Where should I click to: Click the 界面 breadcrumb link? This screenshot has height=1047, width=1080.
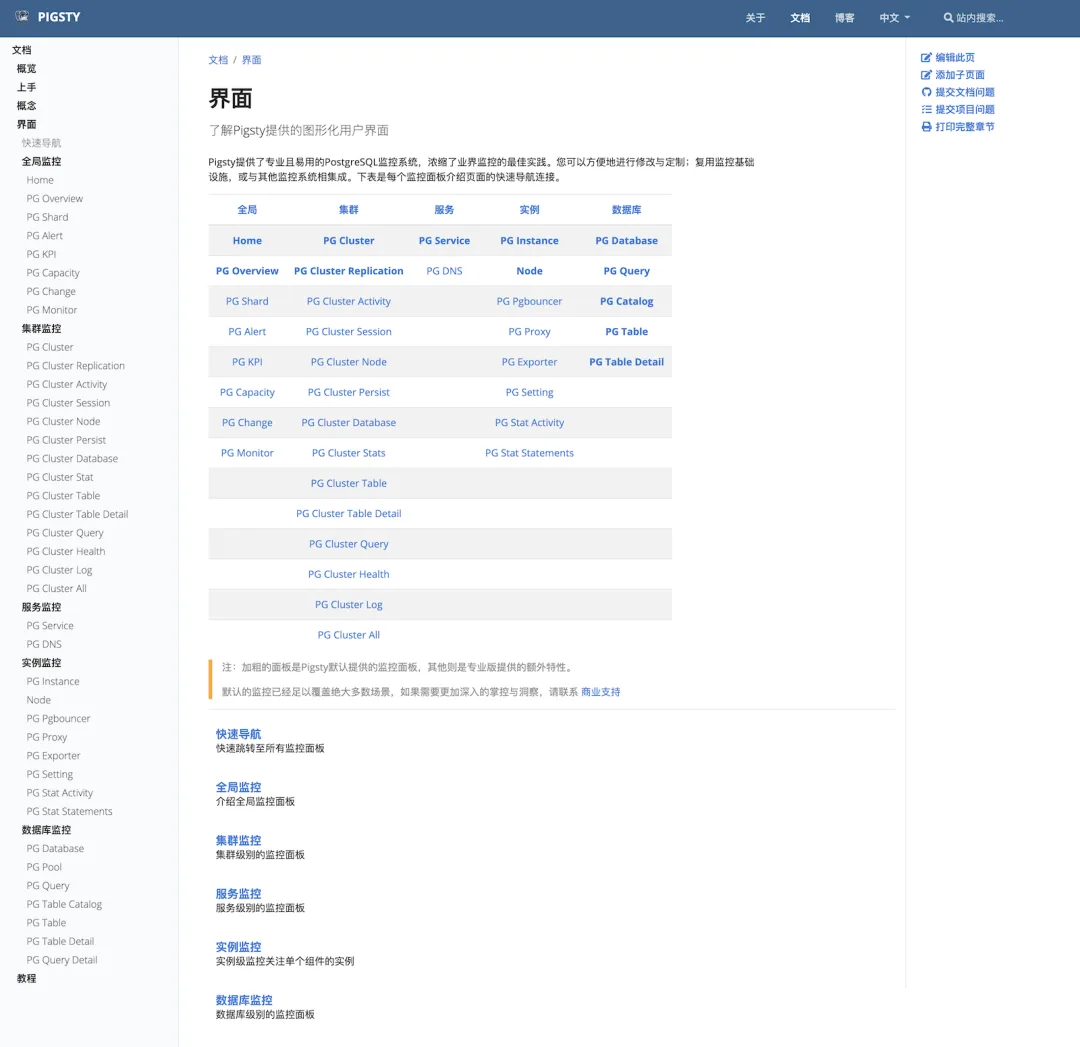click(x=251, y=60)
